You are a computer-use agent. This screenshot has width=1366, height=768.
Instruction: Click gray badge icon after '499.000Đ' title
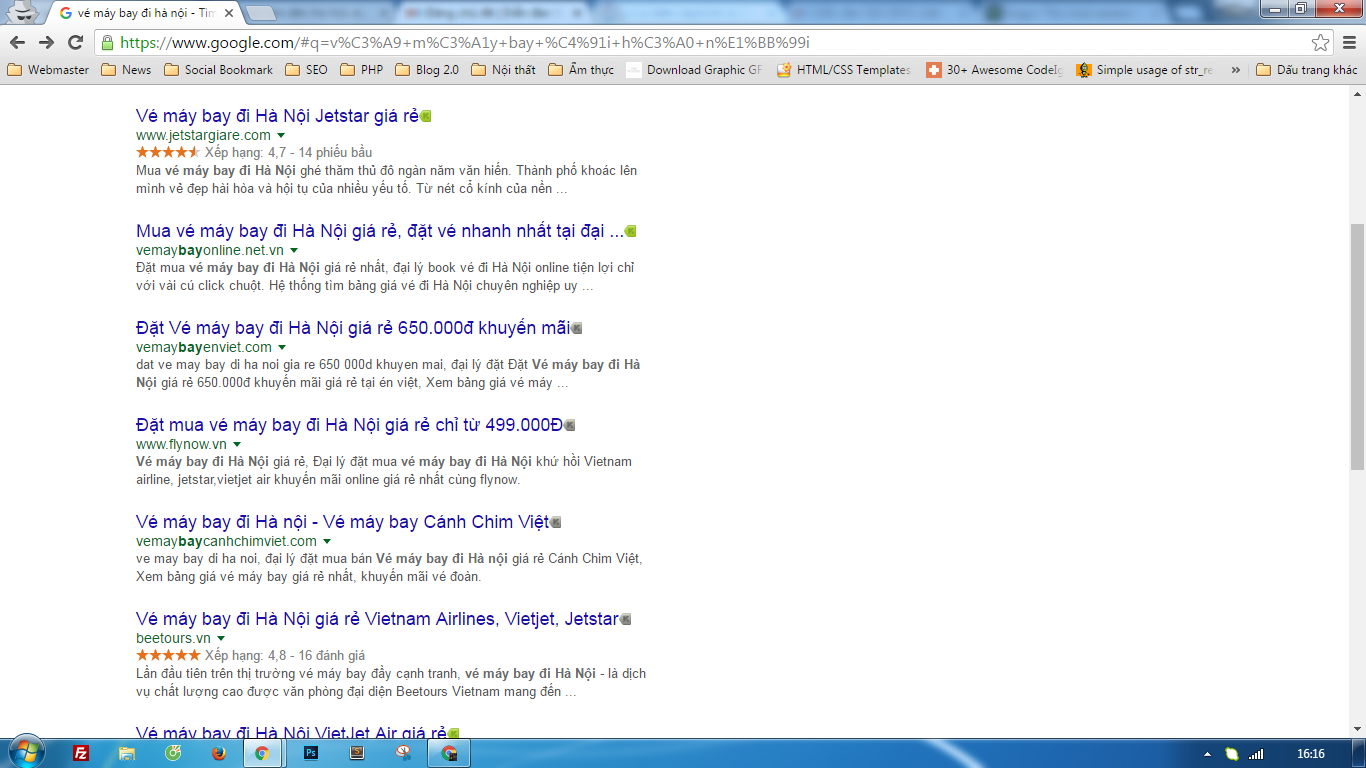(570, 425)
